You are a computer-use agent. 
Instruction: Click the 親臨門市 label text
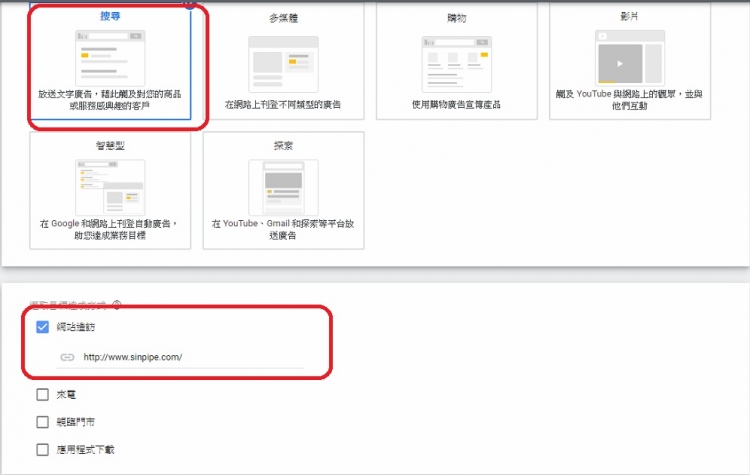point(76,422)
